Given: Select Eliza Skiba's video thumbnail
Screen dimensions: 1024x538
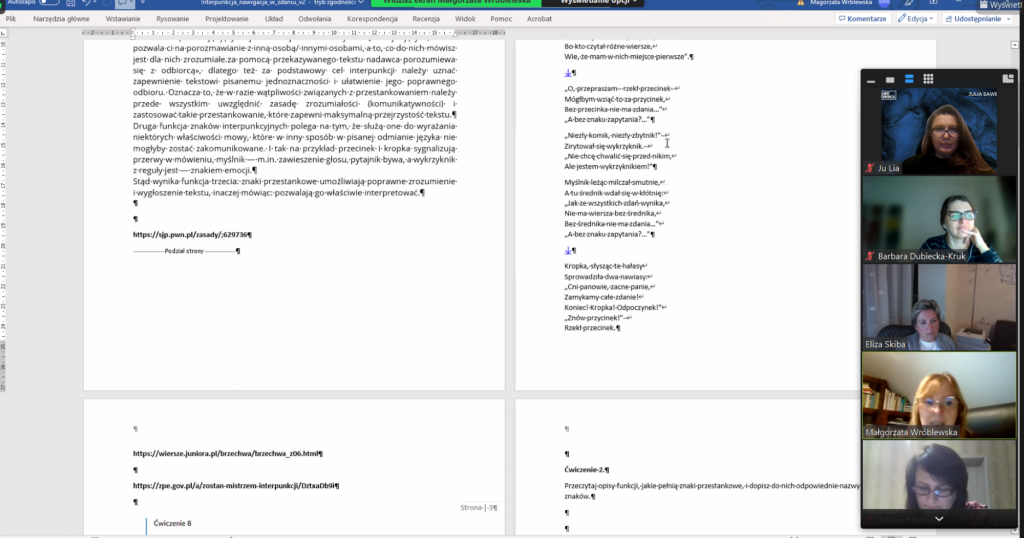Looking at the screenshot, I should point(932,306).
